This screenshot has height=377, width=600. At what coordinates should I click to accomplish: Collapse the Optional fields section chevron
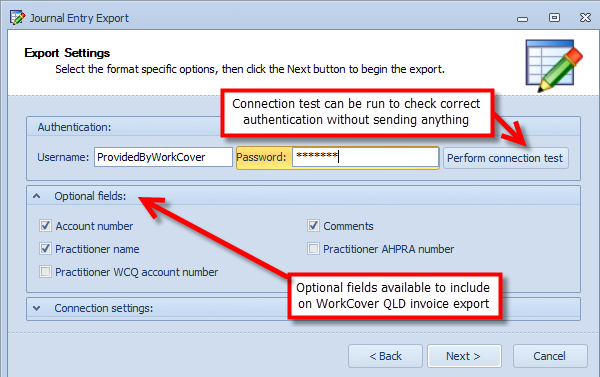[x=37, y=196]
